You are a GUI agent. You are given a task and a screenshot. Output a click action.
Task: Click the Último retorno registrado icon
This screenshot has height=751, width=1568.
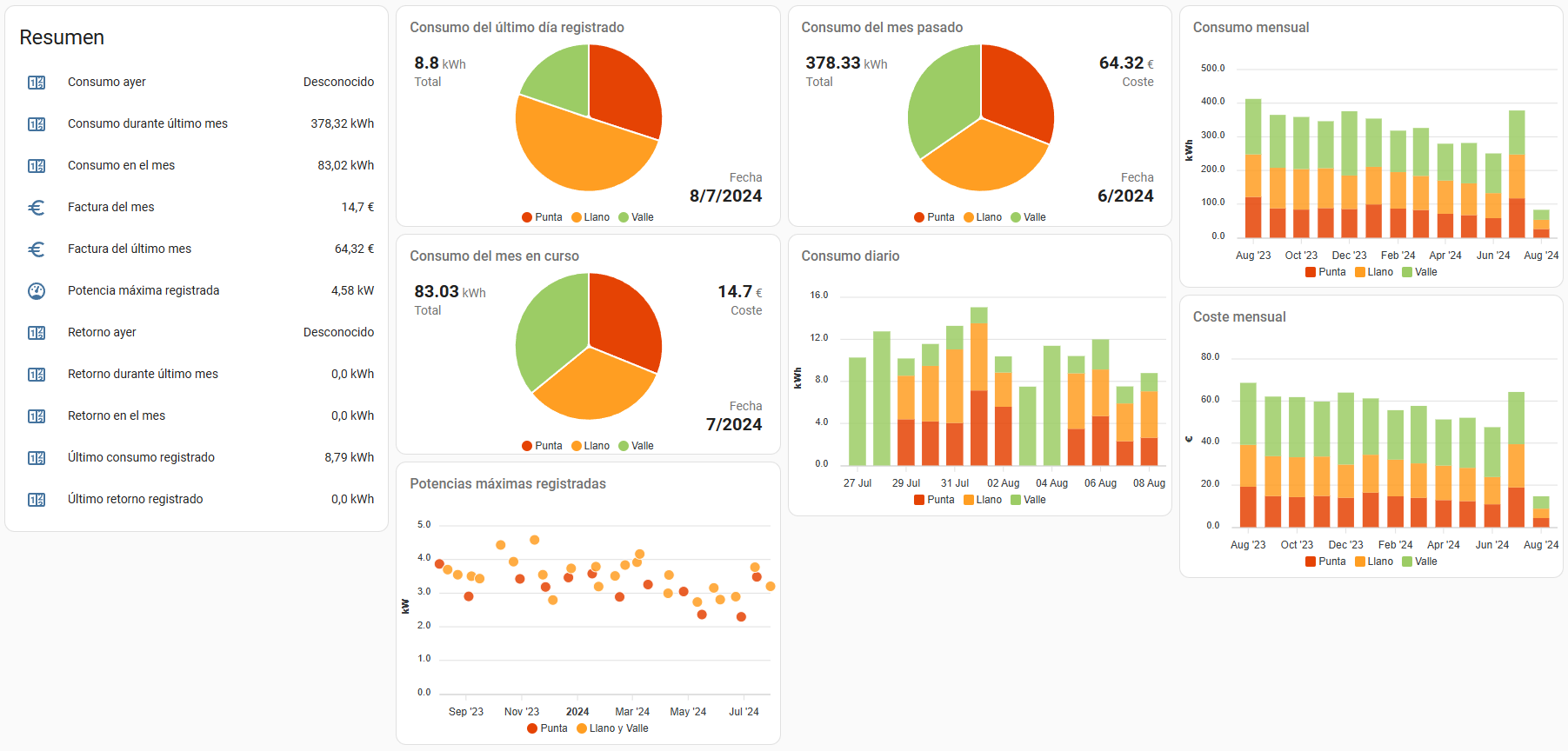coord(37,500)
